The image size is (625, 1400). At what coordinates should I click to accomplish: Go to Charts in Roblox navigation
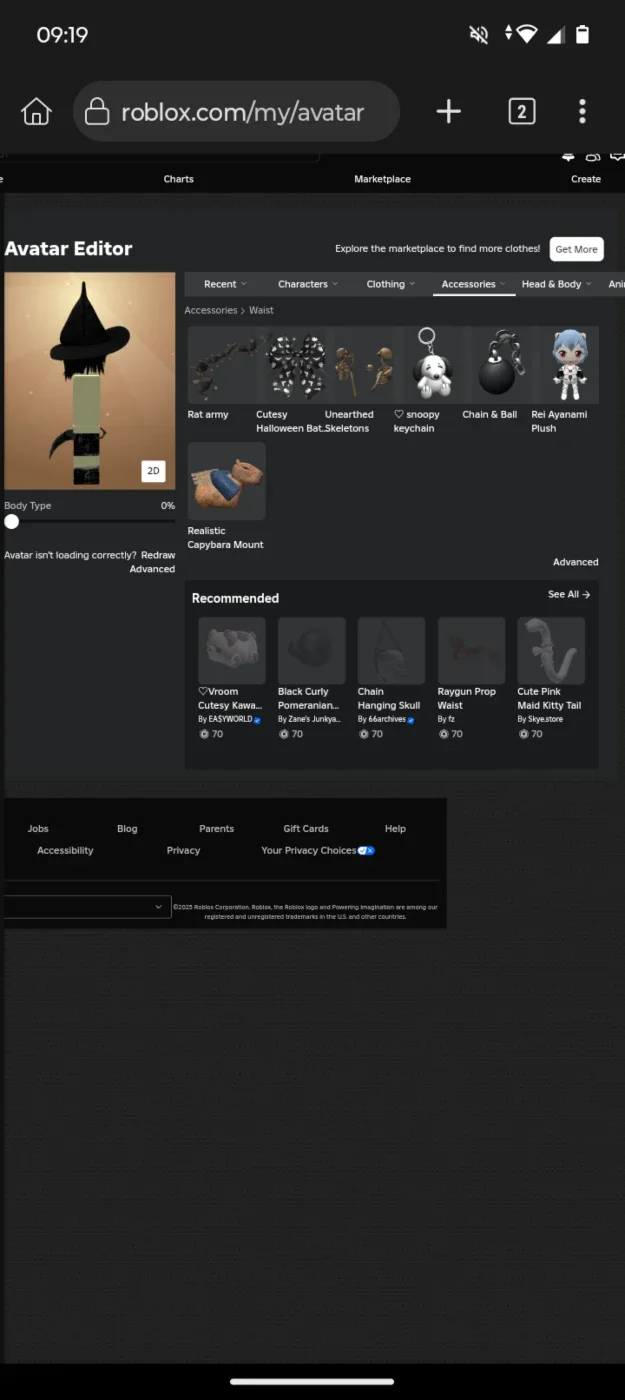(179, 179)
